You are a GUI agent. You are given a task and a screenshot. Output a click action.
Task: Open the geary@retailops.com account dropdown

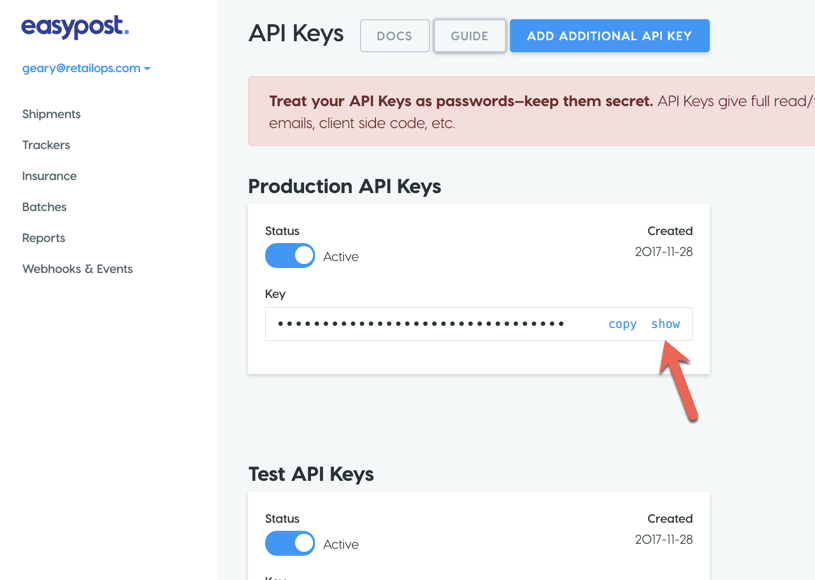[x=86, y=68]
